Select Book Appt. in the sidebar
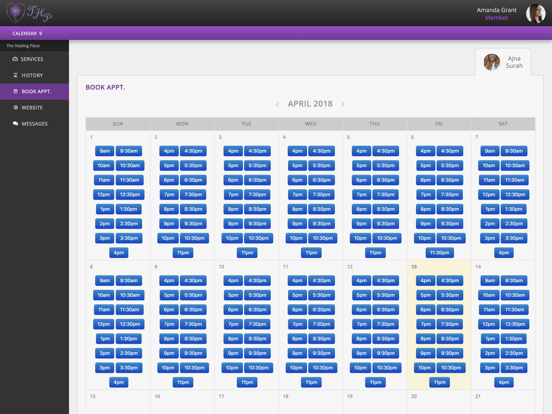 click(34, 92)
